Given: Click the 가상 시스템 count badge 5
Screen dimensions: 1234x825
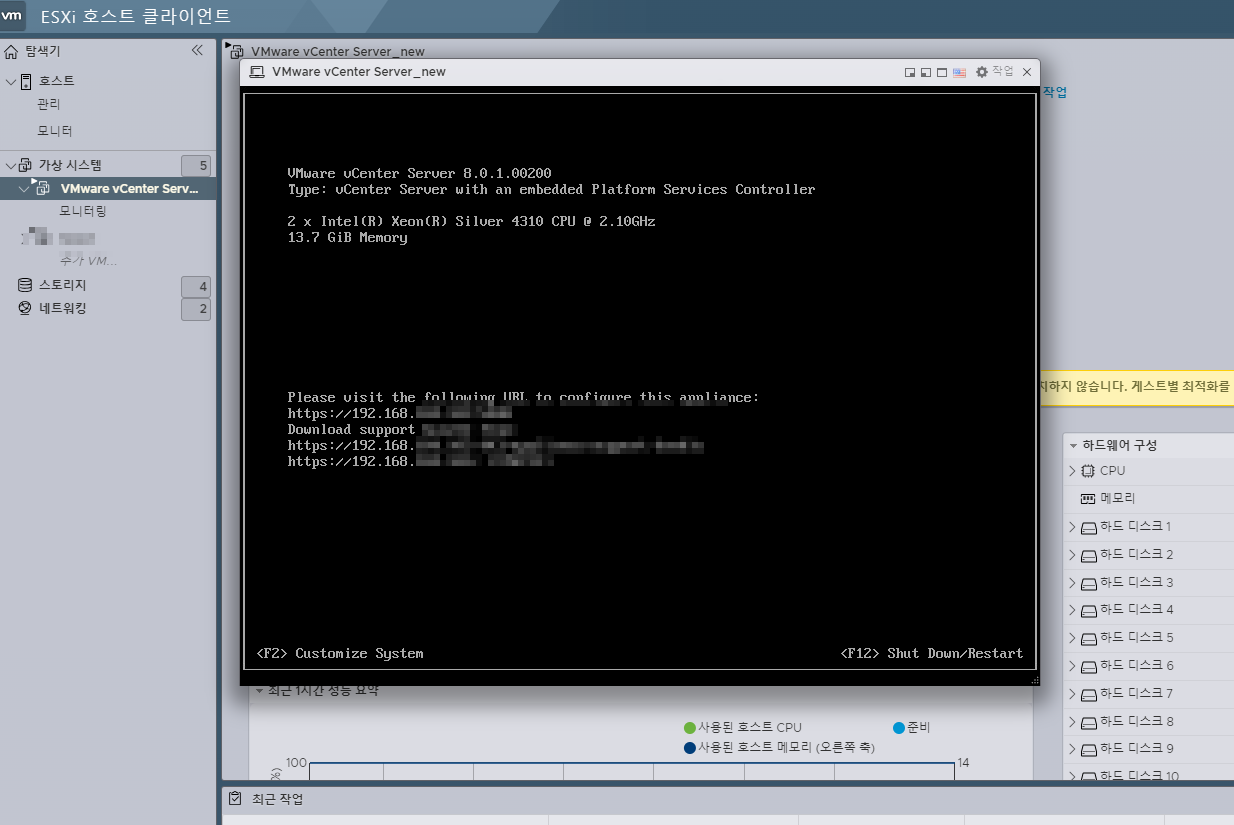Looking at the screenshot, I should [196, 166].
